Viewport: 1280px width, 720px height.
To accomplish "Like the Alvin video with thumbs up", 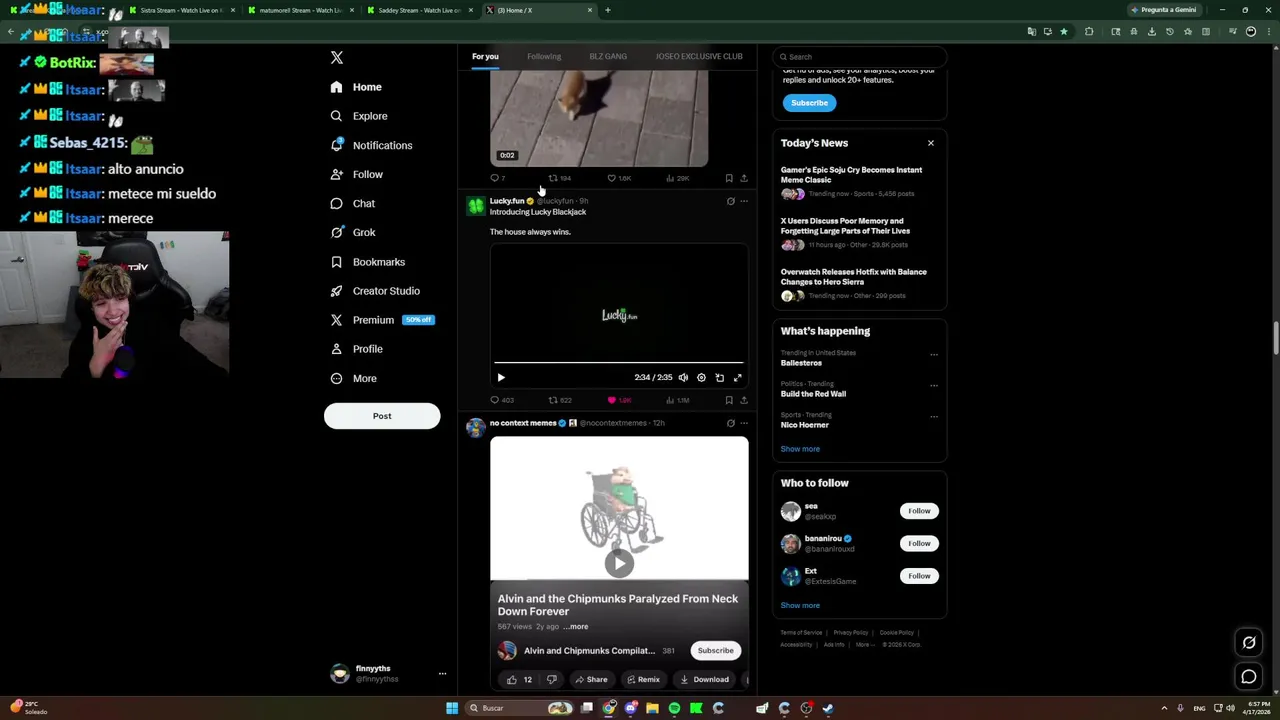I will [x=519, y=680].
